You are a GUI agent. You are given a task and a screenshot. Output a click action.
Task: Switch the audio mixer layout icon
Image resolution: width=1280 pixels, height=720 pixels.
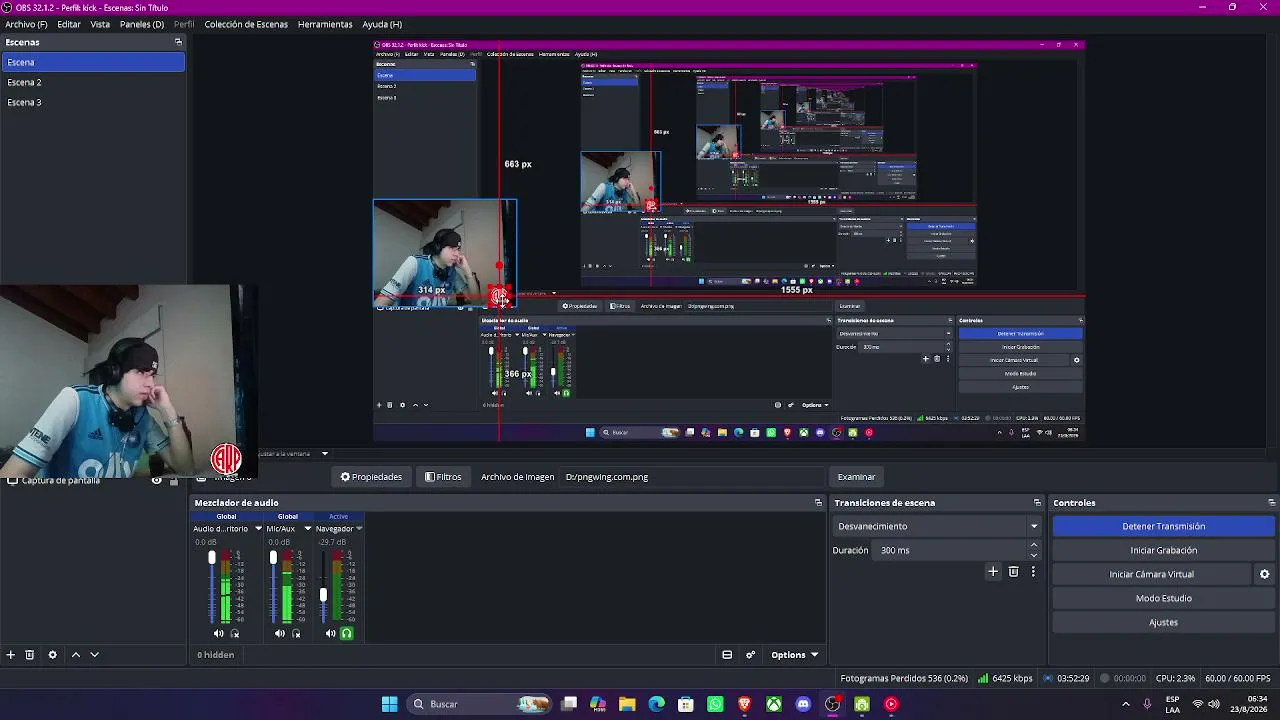click(727, 655)
